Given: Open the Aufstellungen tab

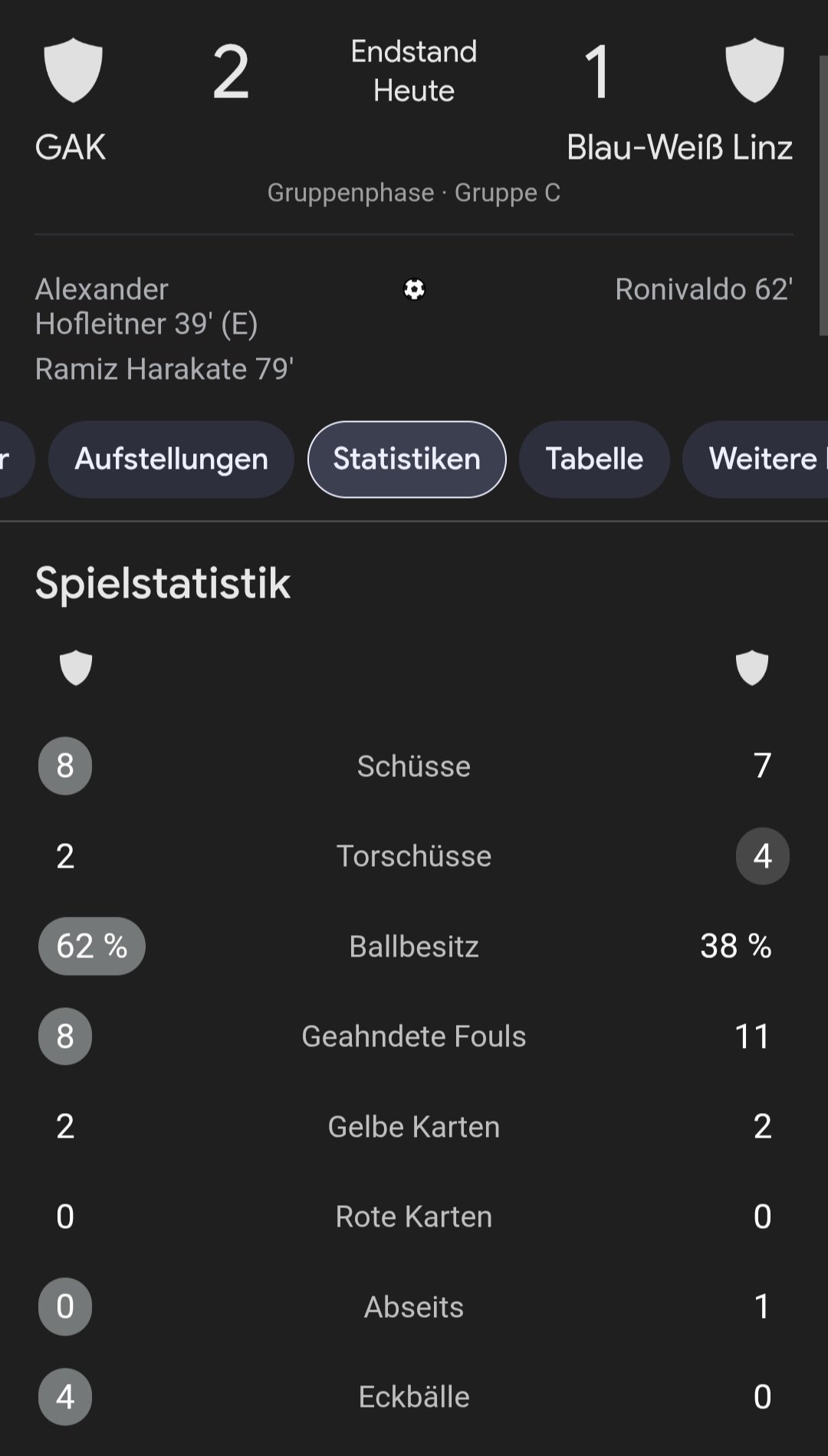Looking at the screenshot, I should 171,459.
